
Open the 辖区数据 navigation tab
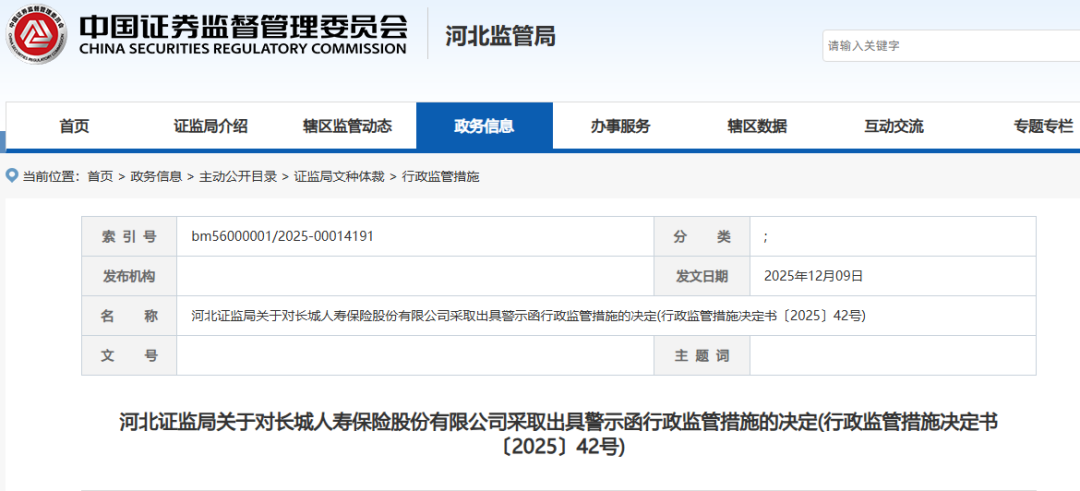tap(757, 126)
